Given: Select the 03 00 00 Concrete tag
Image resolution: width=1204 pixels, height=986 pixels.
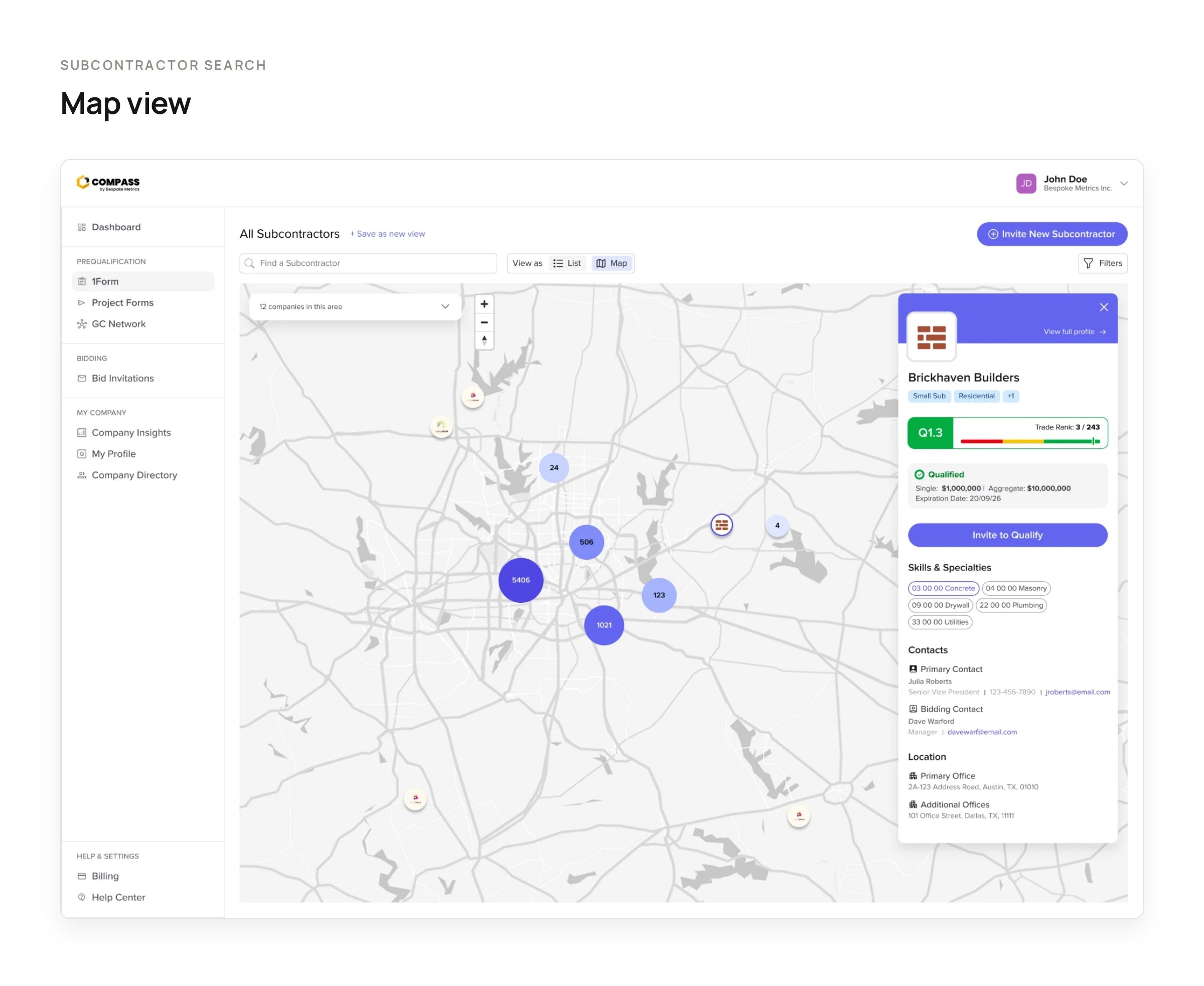Looking at the screenshot, I should 943,588.
